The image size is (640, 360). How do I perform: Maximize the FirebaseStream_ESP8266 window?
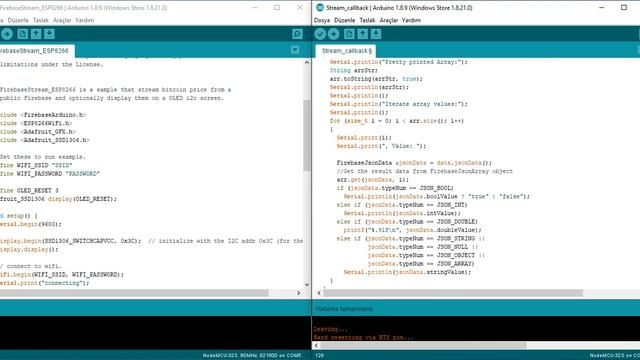[x=277, y=7]
